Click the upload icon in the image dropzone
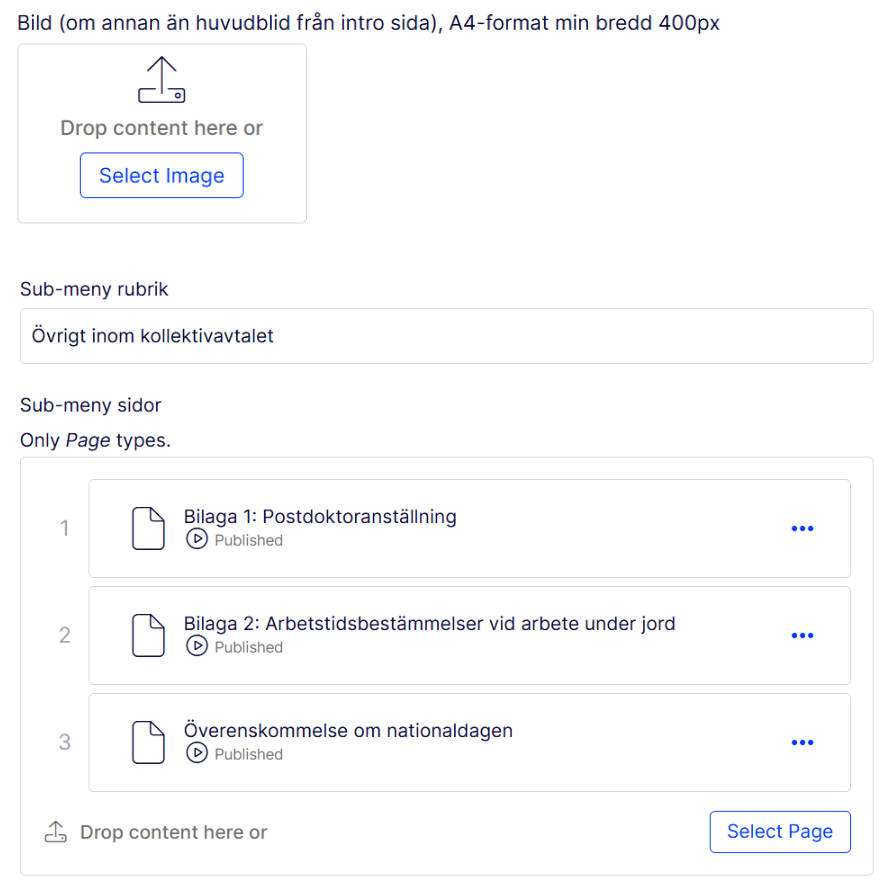Image resolution: width=892 pixels, height=895 pixels. pos(162,80)
